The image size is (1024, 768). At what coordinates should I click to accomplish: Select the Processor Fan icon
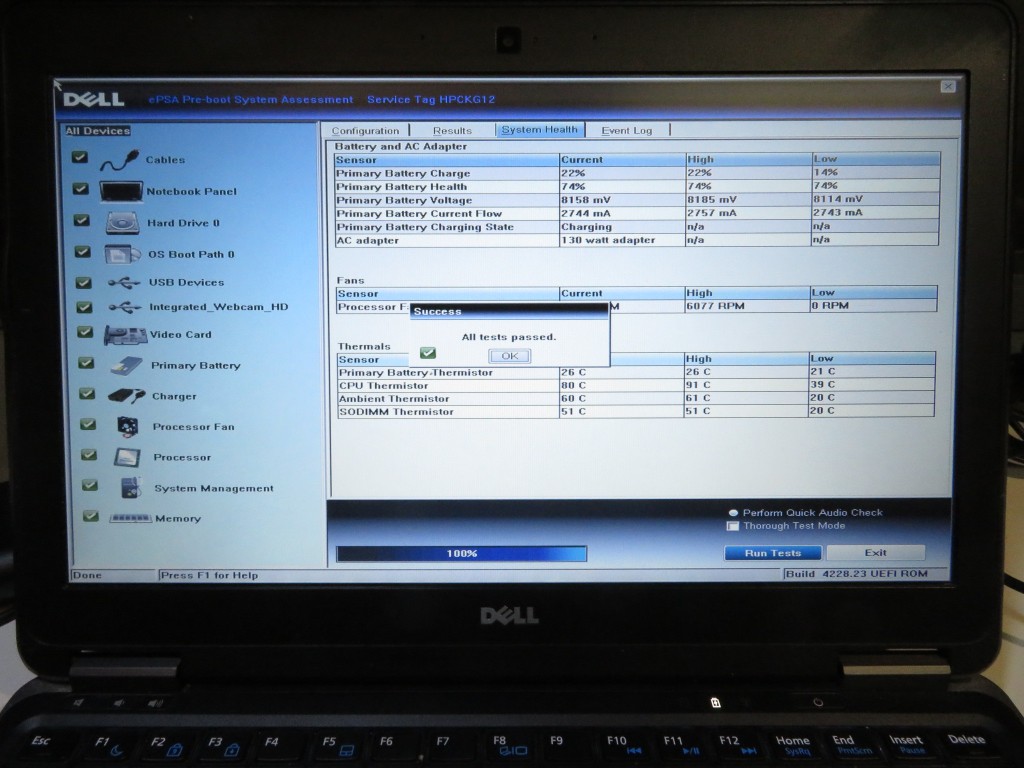(128, 426)
